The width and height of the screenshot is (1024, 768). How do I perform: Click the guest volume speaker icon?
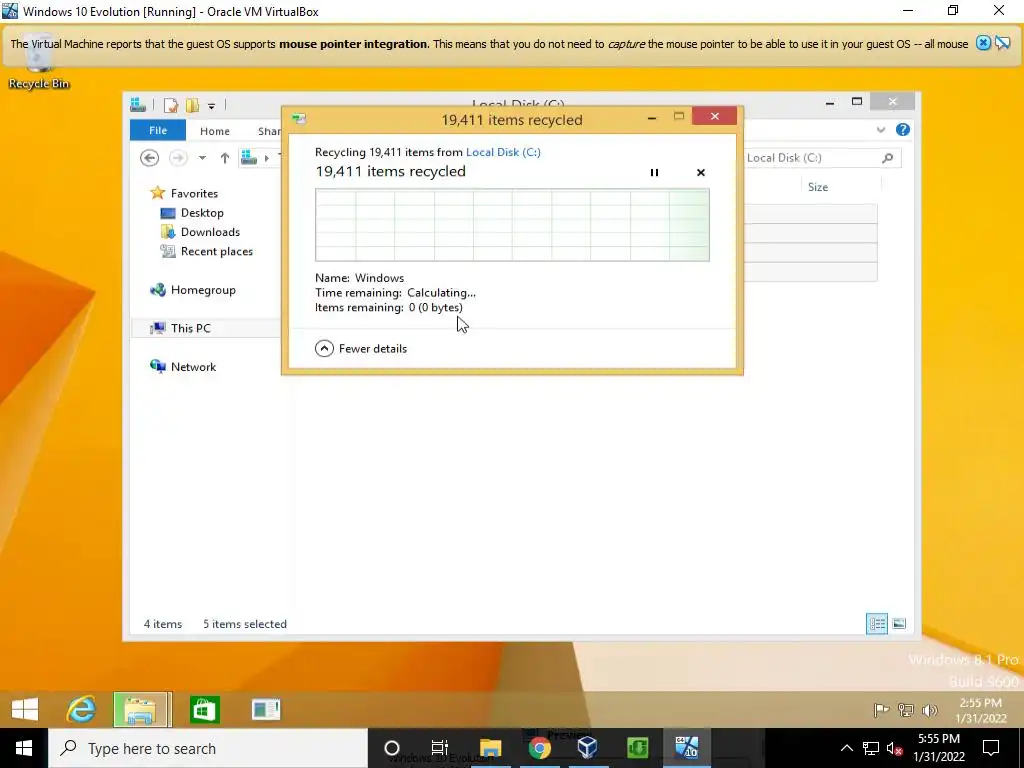click(x=929, y=710)
